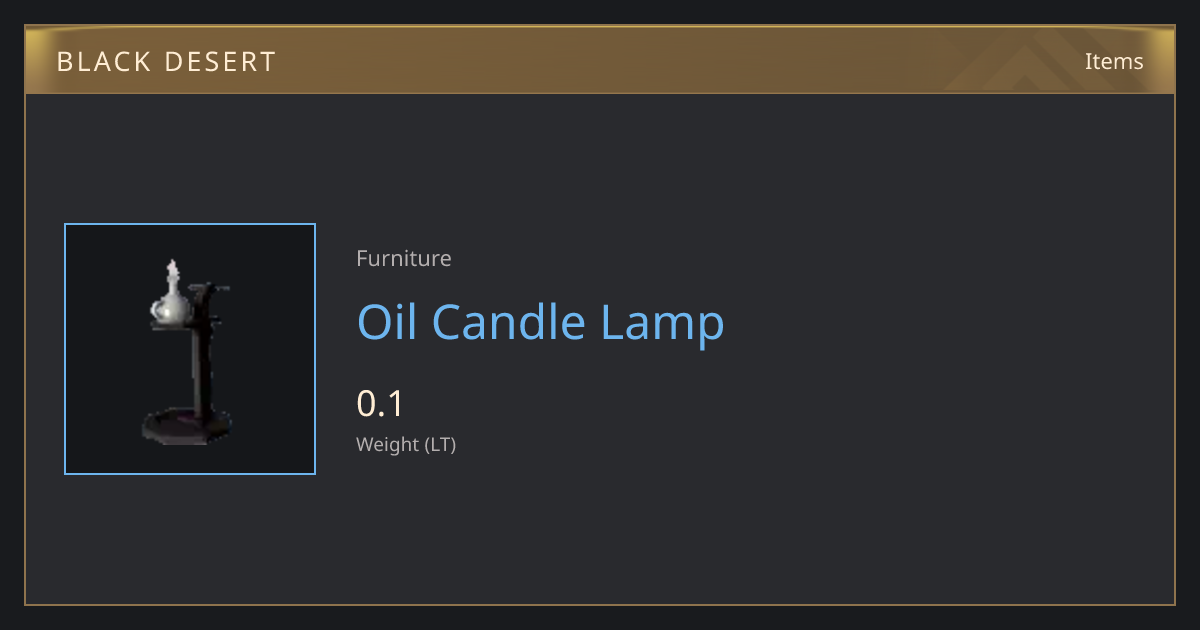Screen dimensions: 1200x630
Task: Click the glass oil bulb on the lamp image
Action: (x=170, y=305)
